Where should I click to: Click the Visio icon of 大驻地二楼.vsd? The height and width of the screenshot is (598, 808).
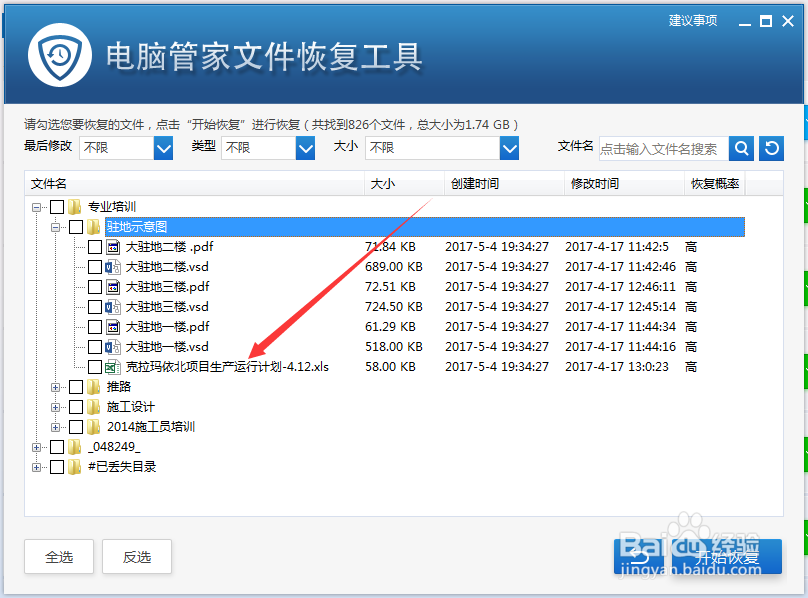pyautogui.click(x=113, y=267)
